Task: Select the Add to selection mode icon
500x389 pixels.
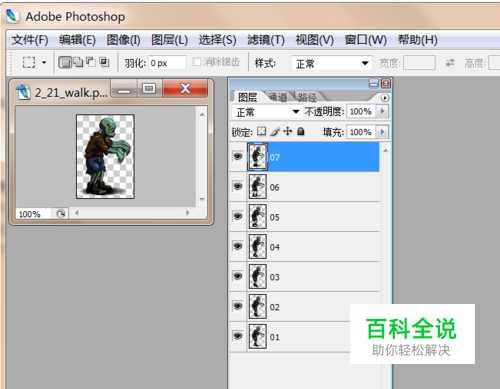Action: (78, 62)
